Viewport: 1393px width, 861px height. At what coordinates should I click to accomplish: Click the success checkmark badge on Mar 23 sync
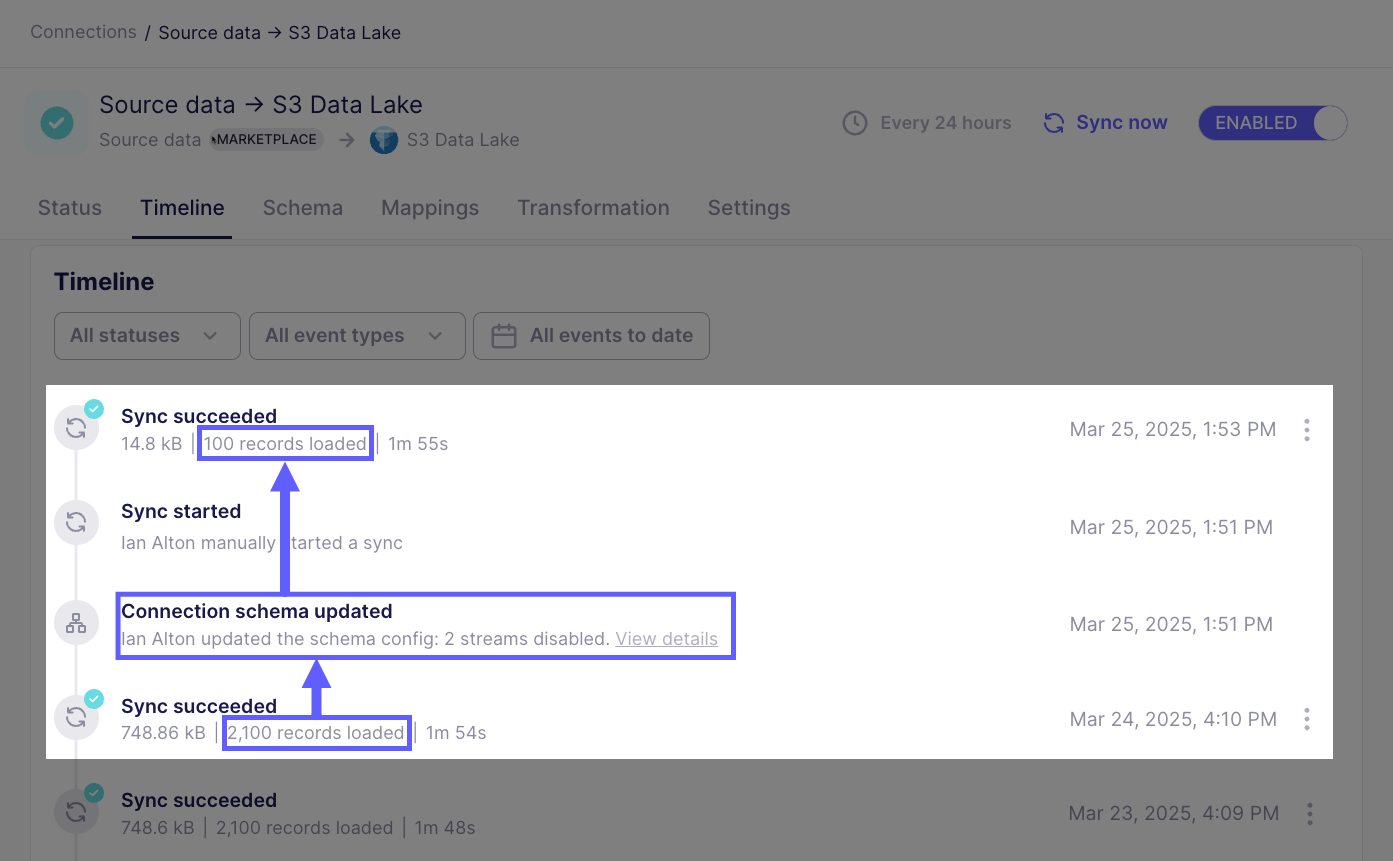(93, 792)
